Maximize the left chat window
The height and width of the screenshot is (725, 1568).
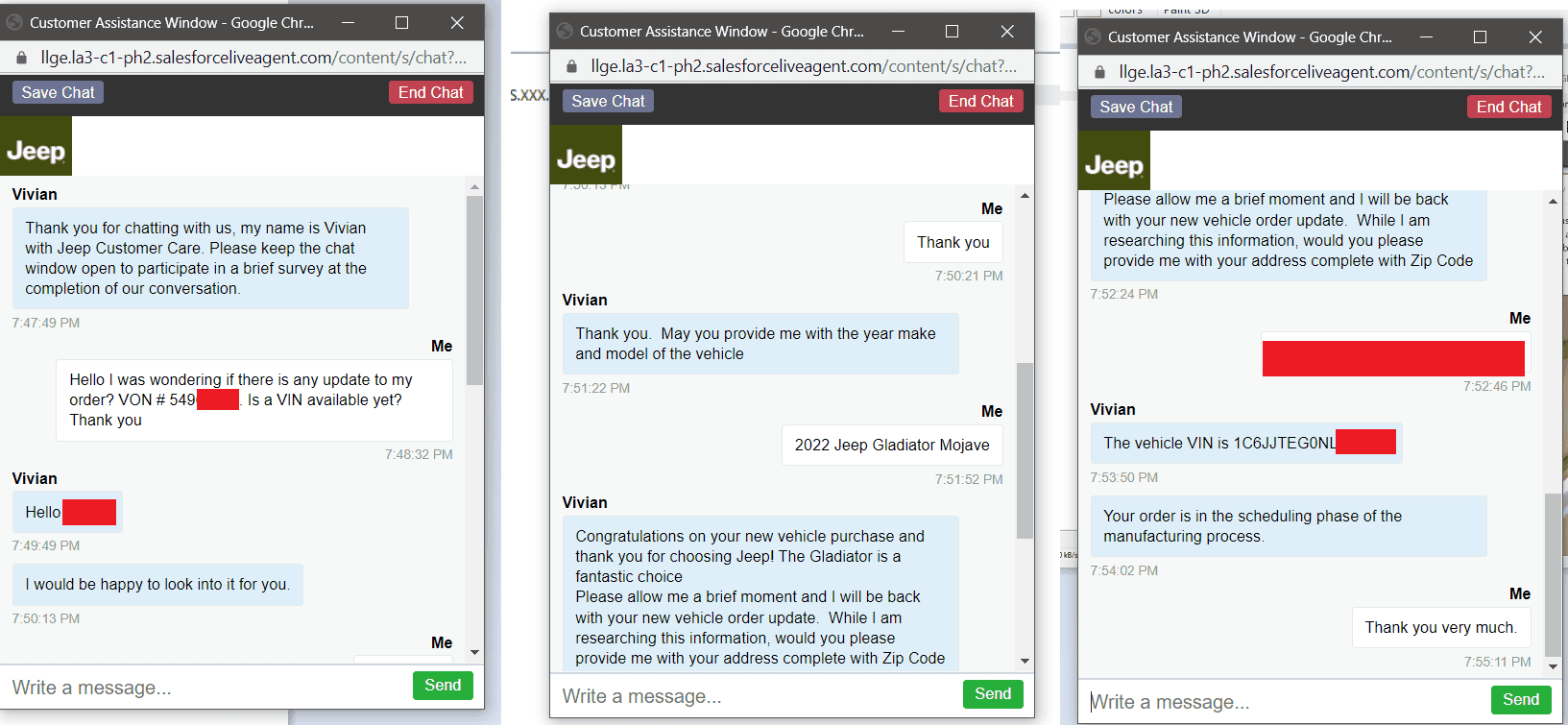[401, 22]
